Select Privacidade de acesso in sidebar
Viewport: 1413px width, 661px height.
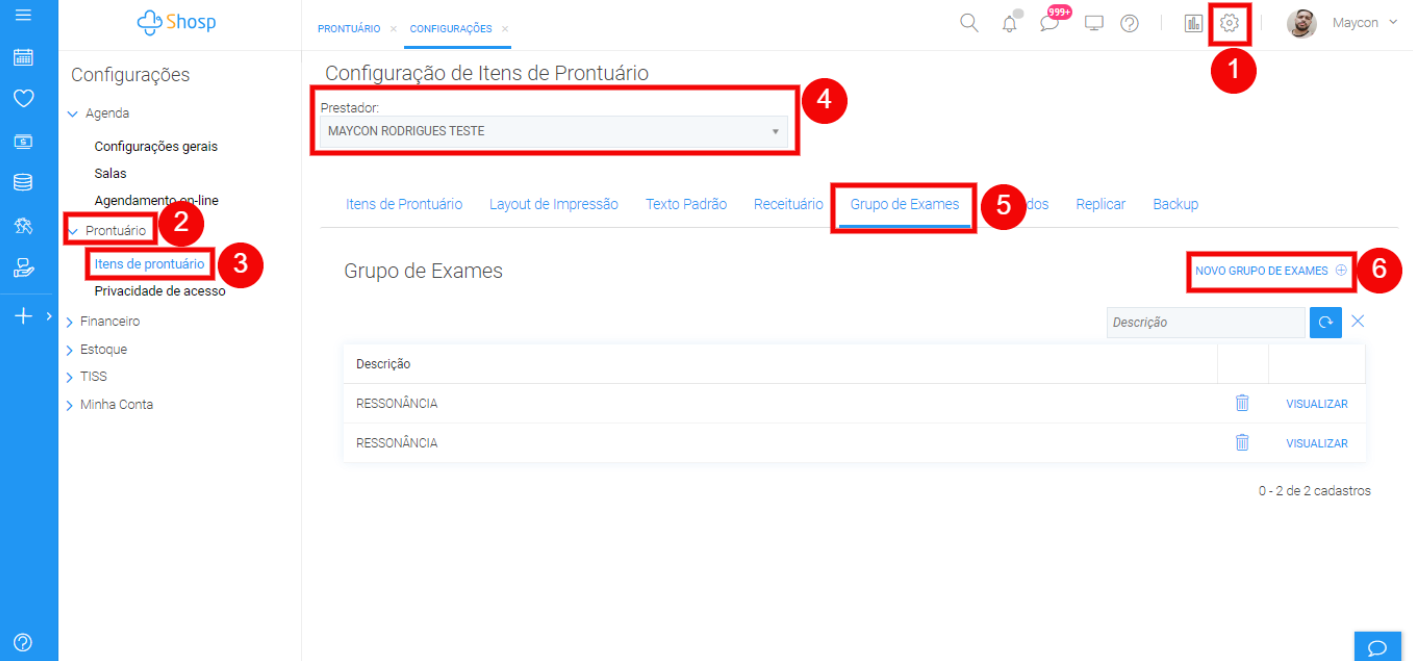point(159,292)
